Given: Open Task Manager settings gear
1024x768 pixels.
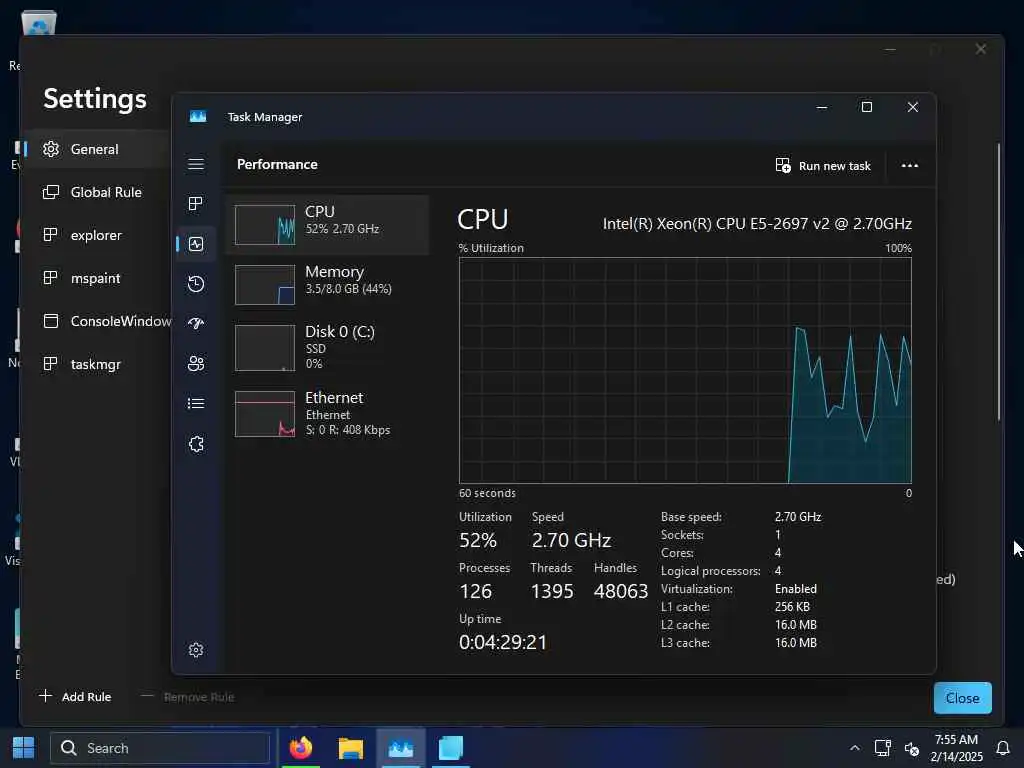Looking at the screenshot, I should pos(196,650).
